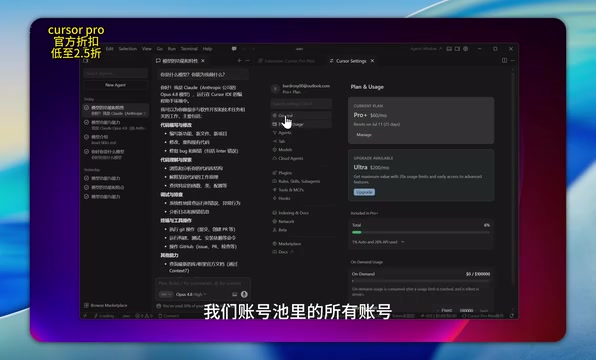
Task: Click Browse Marketplace in the left sidebar
Action: pyautogui.click(x=106, y=305)
